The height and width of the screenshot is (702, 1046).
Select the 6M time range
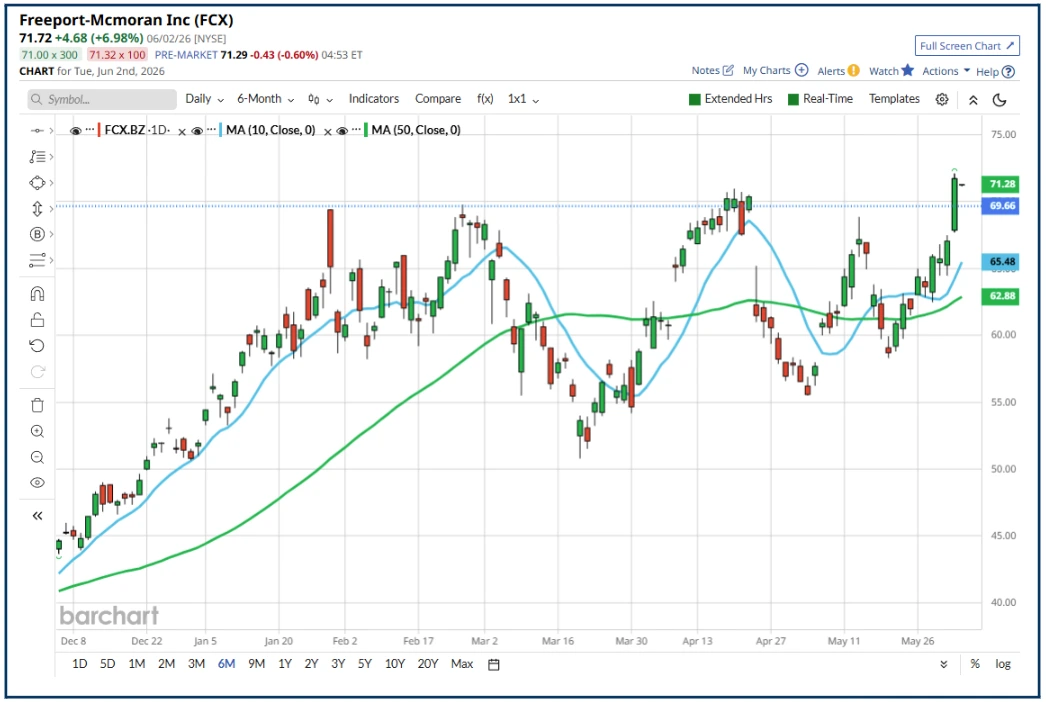[x=226, y=664]
